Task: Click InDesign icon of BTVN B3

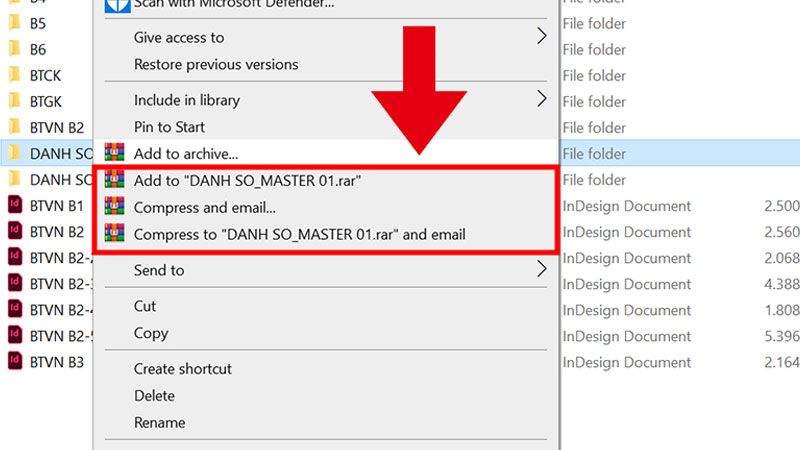Action: (x=15, y=361)
